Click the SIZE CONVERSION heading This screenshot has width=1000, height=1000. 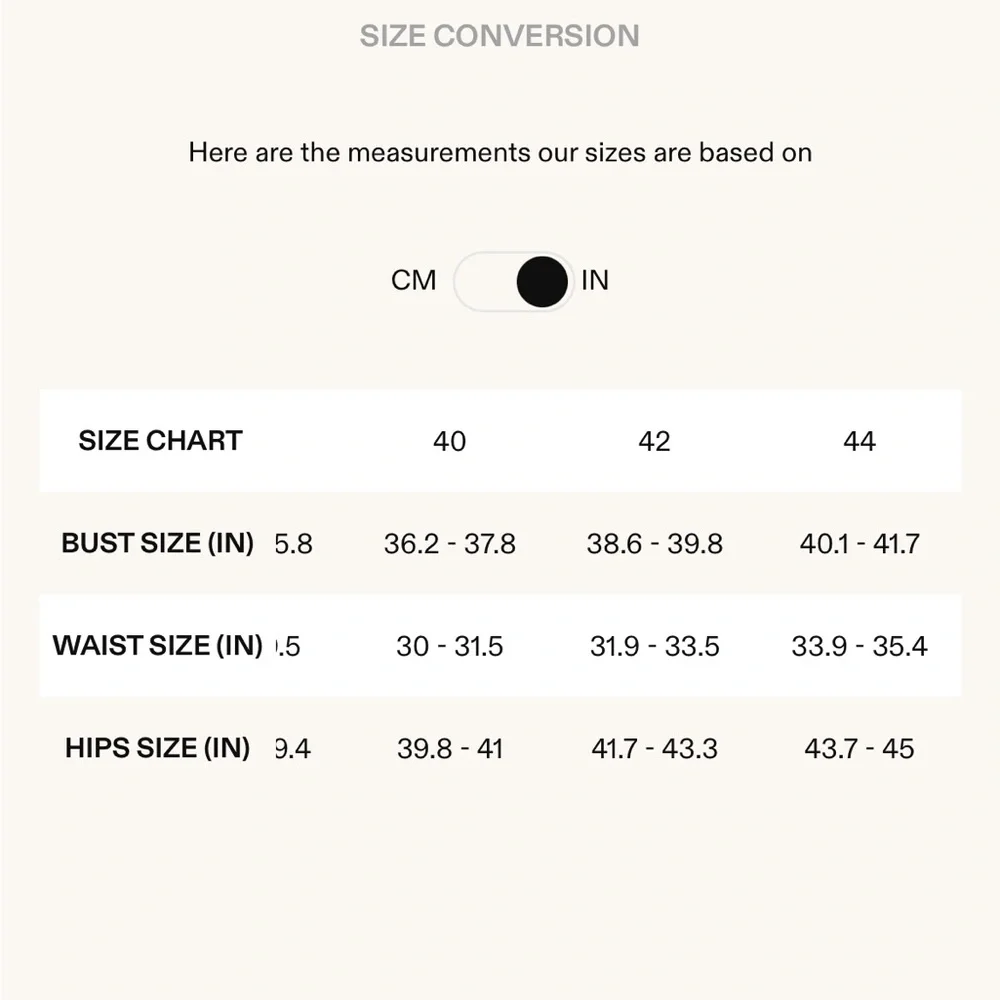[x=499, y=36]
